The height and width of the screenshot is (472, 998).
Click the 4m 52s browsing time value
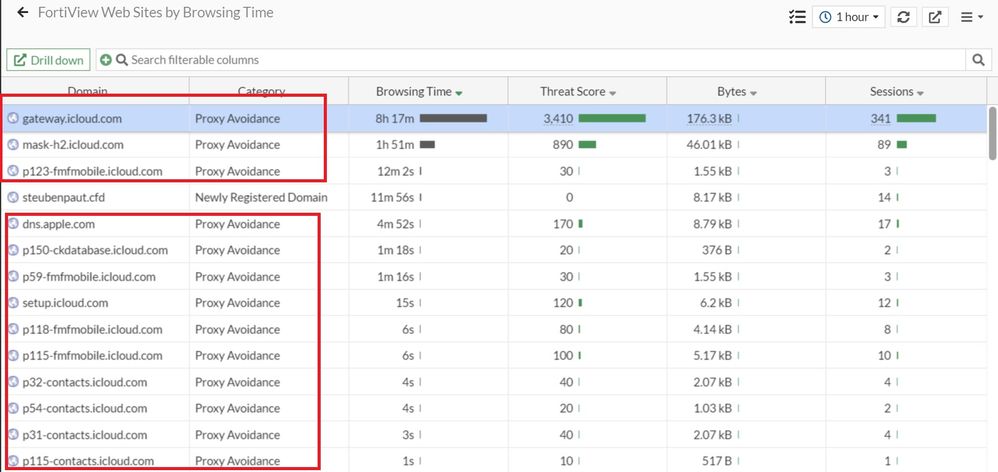395,224
